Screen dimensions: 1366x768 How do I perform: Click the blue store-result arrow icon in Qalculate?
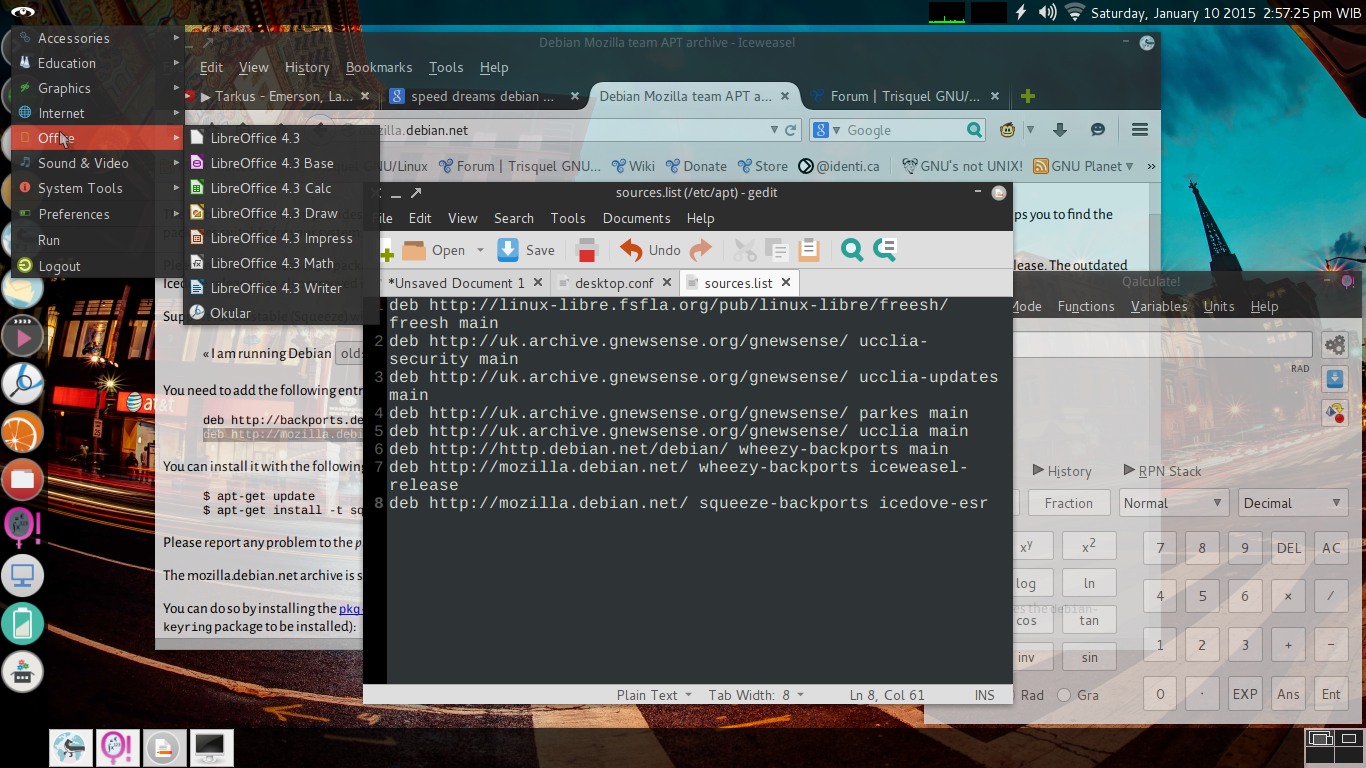(x=1335, y=379)
